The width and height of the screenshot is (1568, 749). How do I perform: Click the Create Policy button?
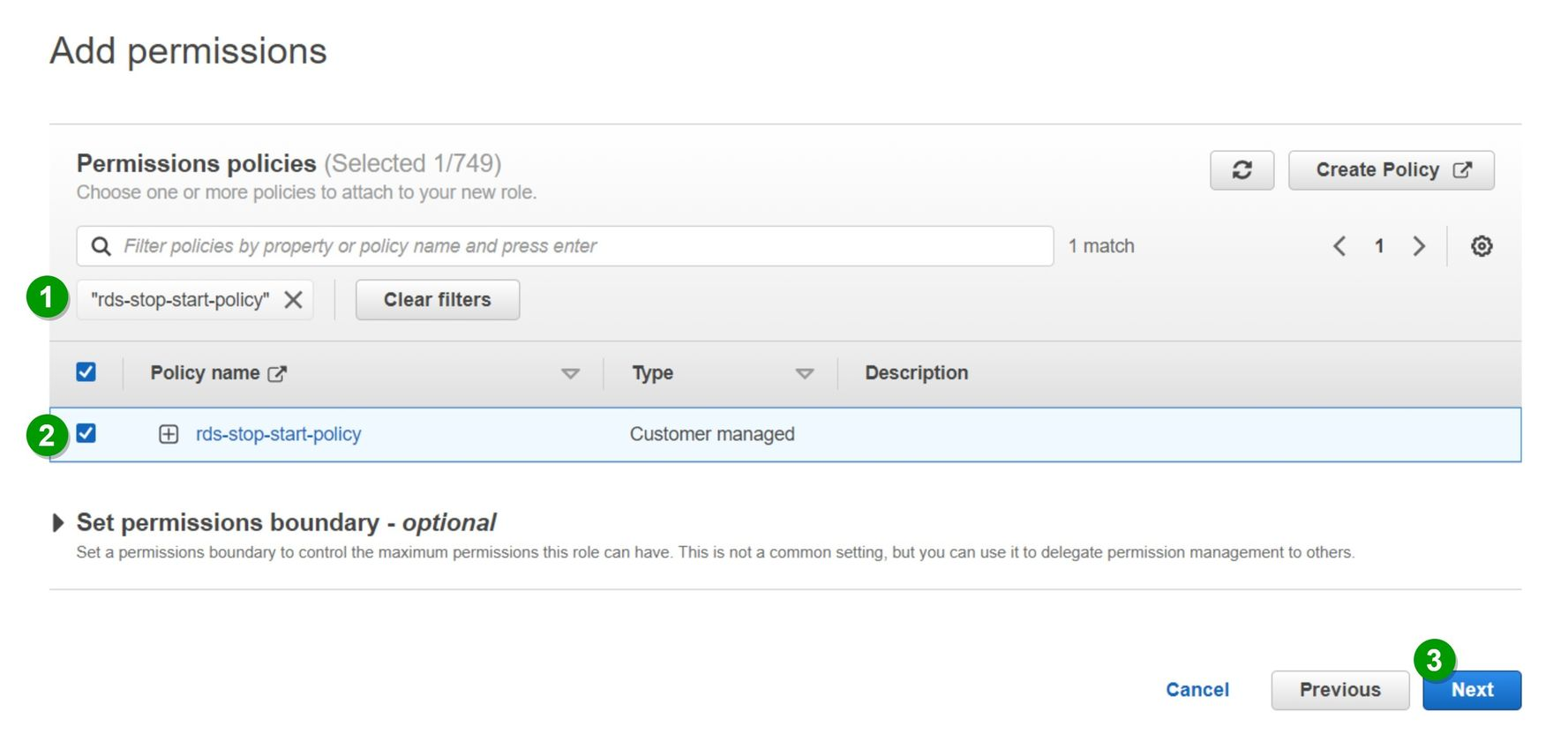(x=1391, y=170)
